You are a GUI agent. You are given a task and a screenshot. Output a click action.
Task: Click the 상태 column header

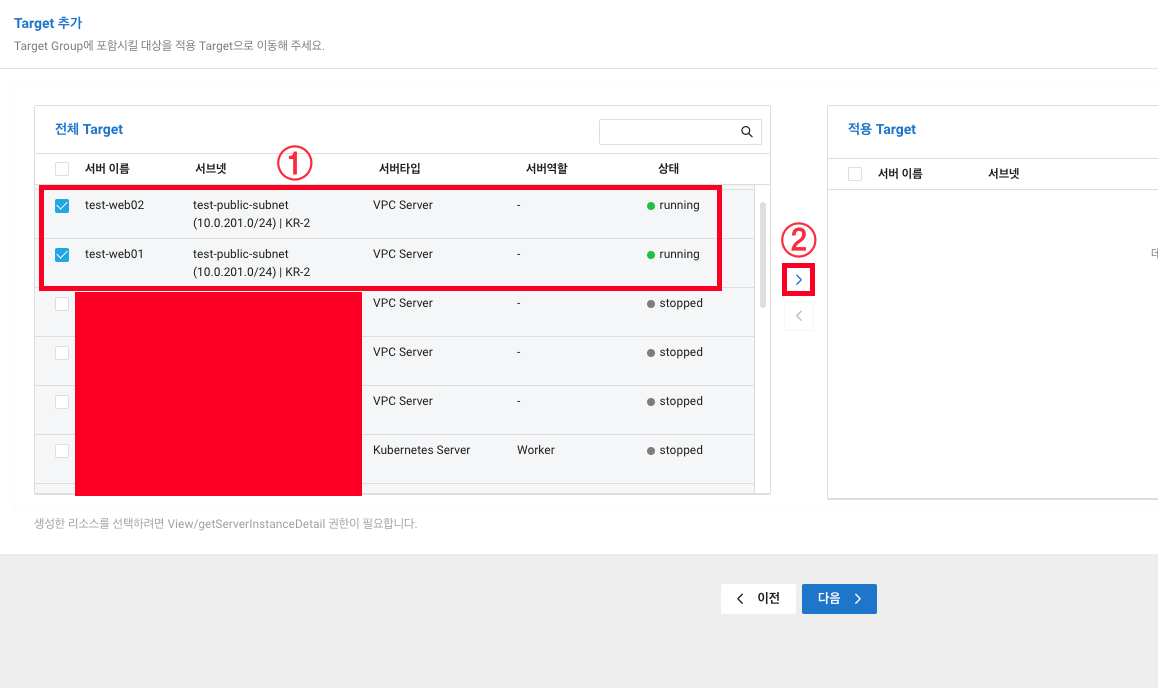[668, 168]
